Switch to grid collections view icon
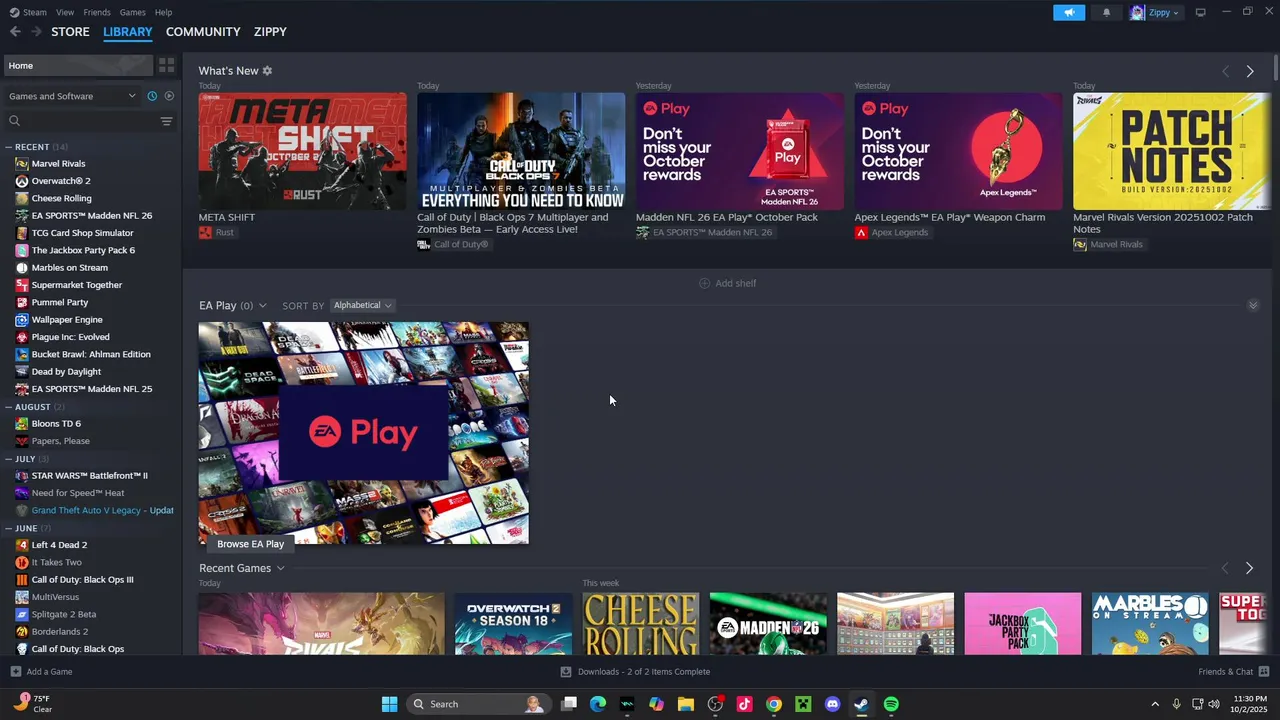 pos(166,65)
